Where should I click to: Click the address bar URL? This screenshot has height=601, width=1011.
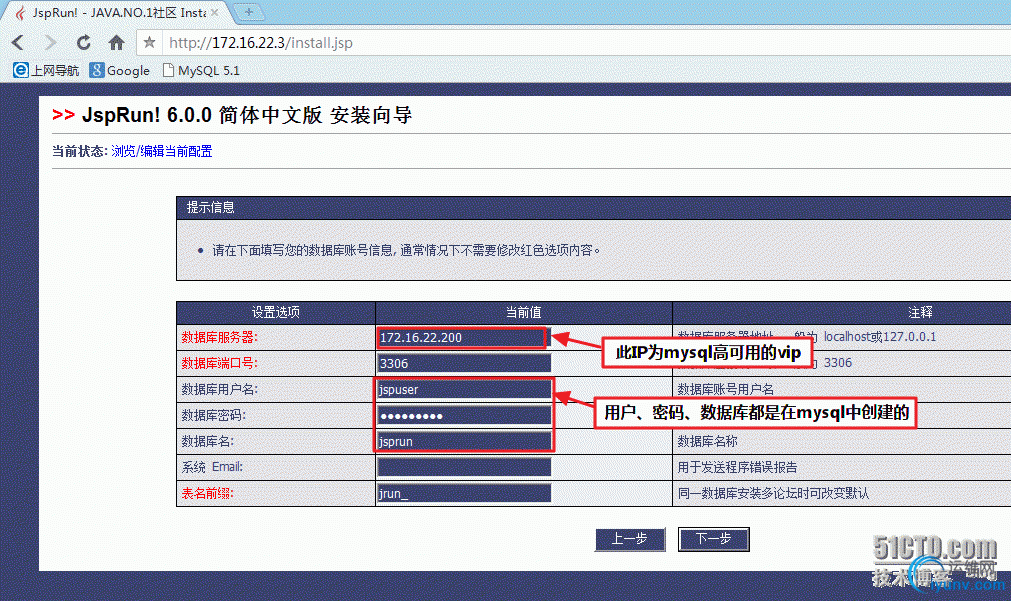tap(260, 43)
